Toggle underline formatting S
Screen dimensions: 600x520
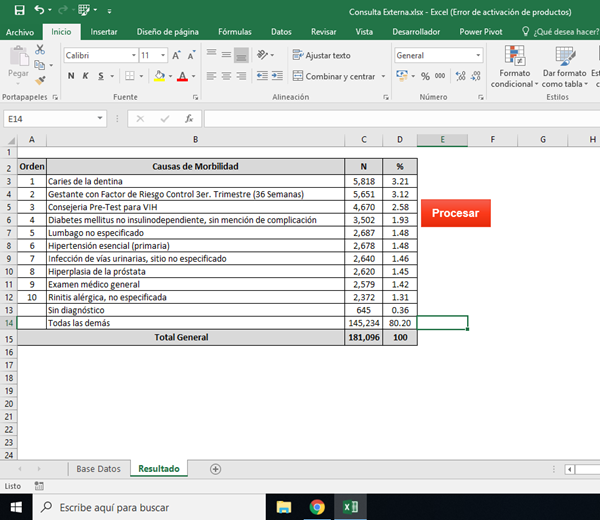101,76
